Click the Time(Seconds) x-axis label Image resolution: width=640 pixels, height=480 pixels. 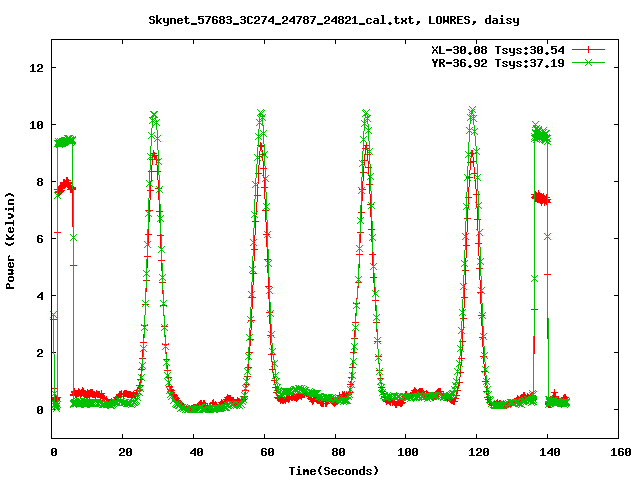(x=334, y=471)
